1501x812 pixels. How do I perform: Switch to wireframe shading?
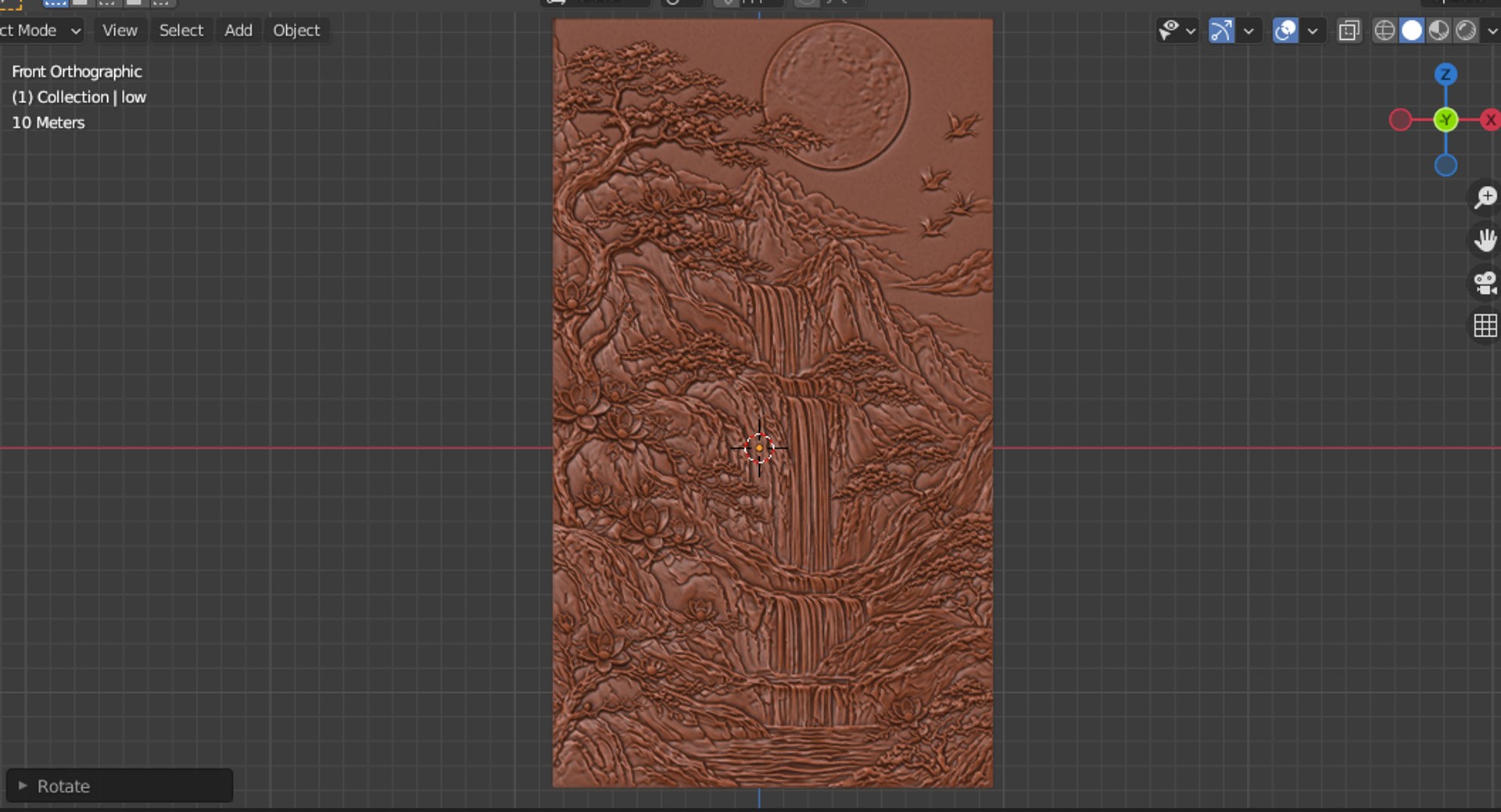1385,30
